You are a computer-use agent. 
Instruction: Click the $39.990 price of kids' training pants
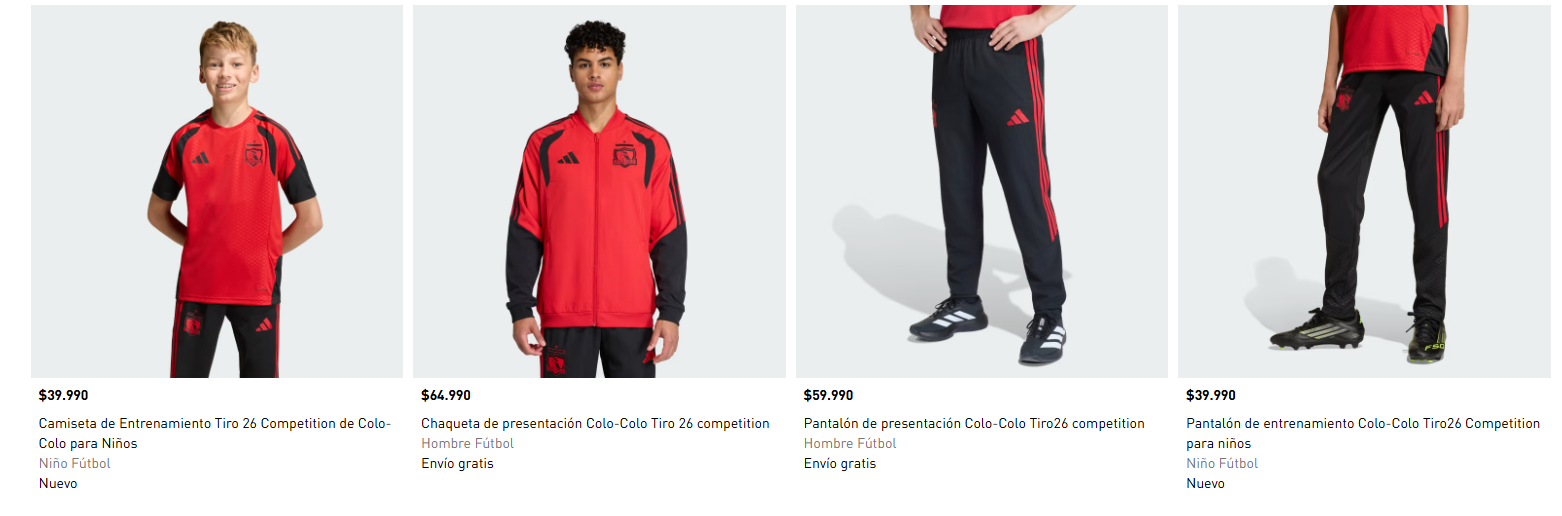[x=1211, y=395]
